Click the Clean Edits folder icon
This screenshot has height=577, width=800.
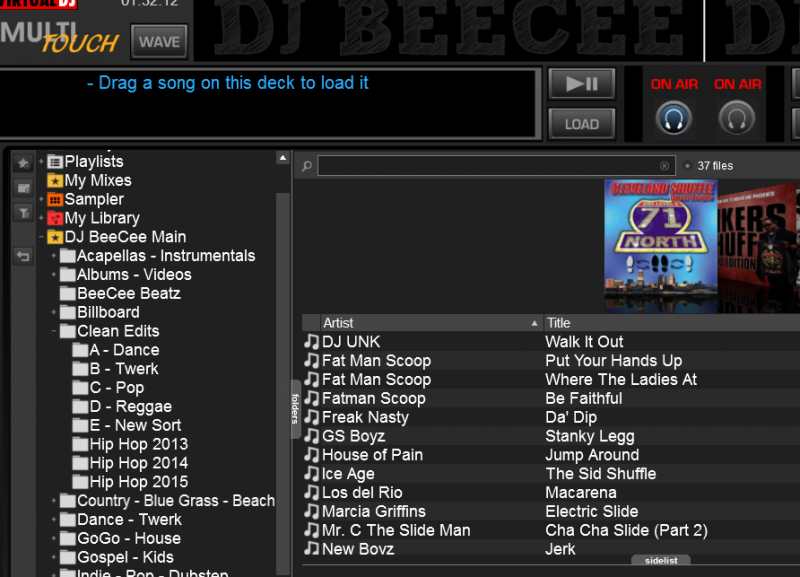pyautogui.click(x=67, y=332)
